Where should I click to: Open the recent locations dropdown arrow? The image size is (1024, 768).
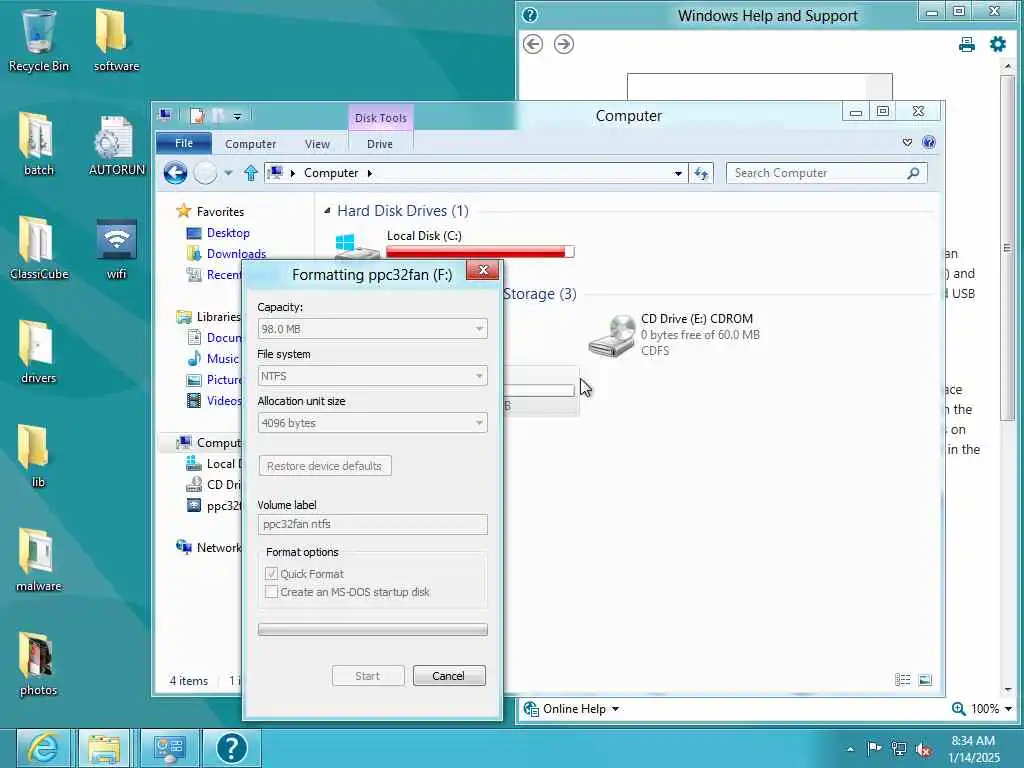coord(228,173)
